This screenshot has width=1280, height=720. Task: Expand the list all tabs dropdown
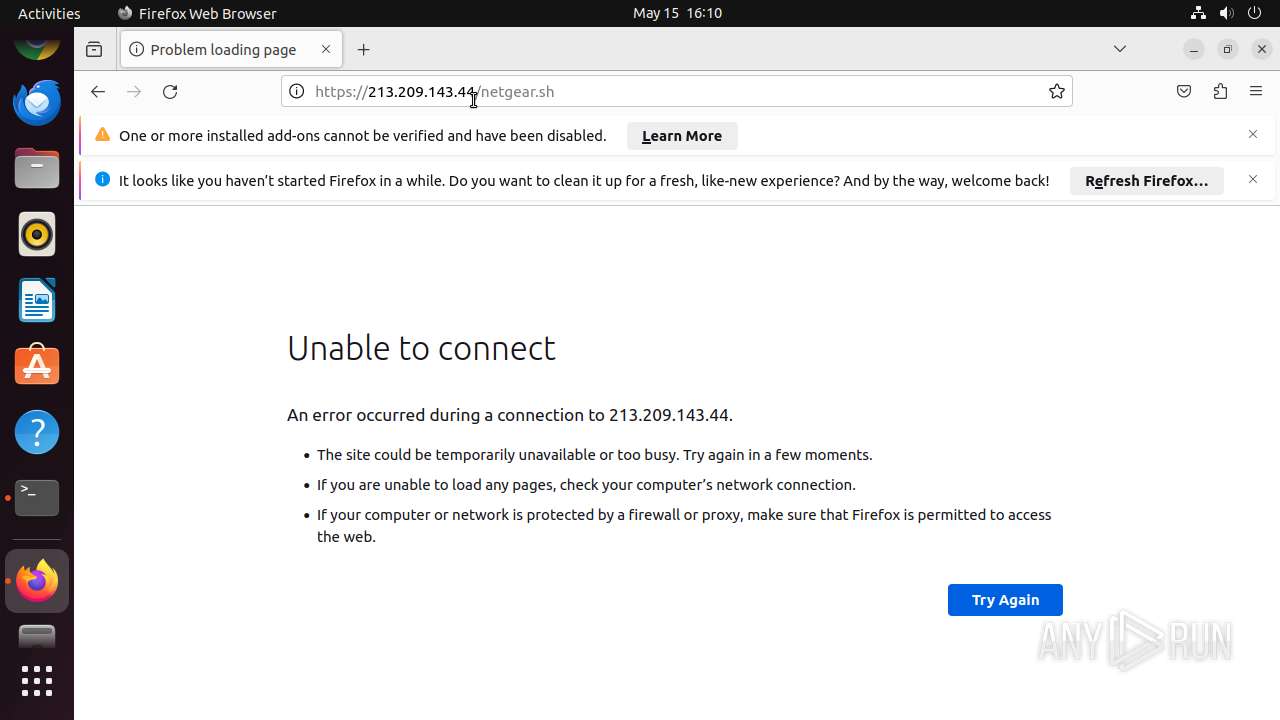1120,49
